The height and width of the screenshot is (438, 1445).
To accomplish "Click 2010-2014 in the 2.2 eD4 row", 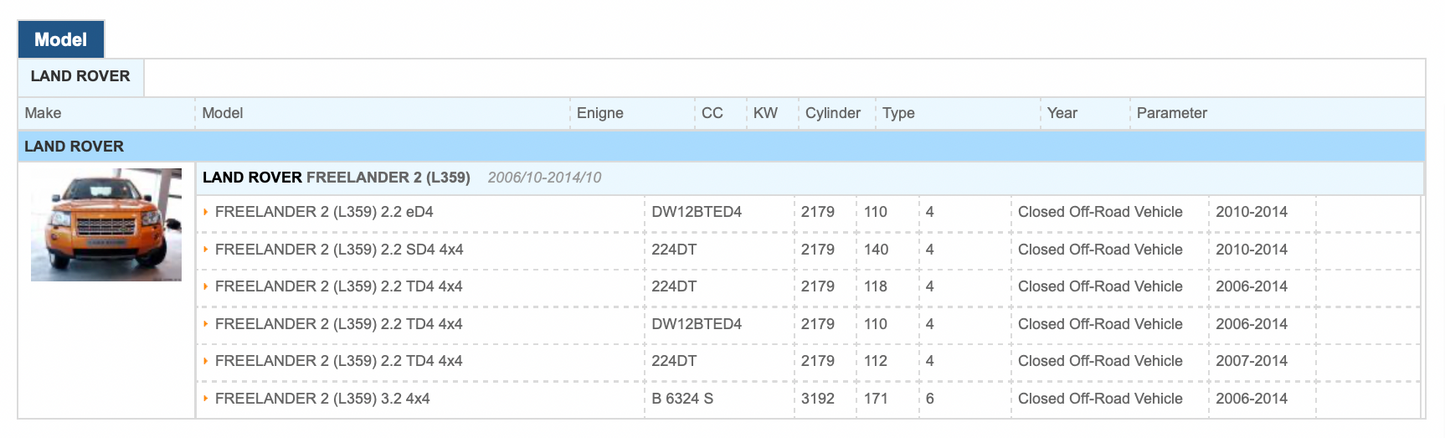I will click(x=1252, y=212).
